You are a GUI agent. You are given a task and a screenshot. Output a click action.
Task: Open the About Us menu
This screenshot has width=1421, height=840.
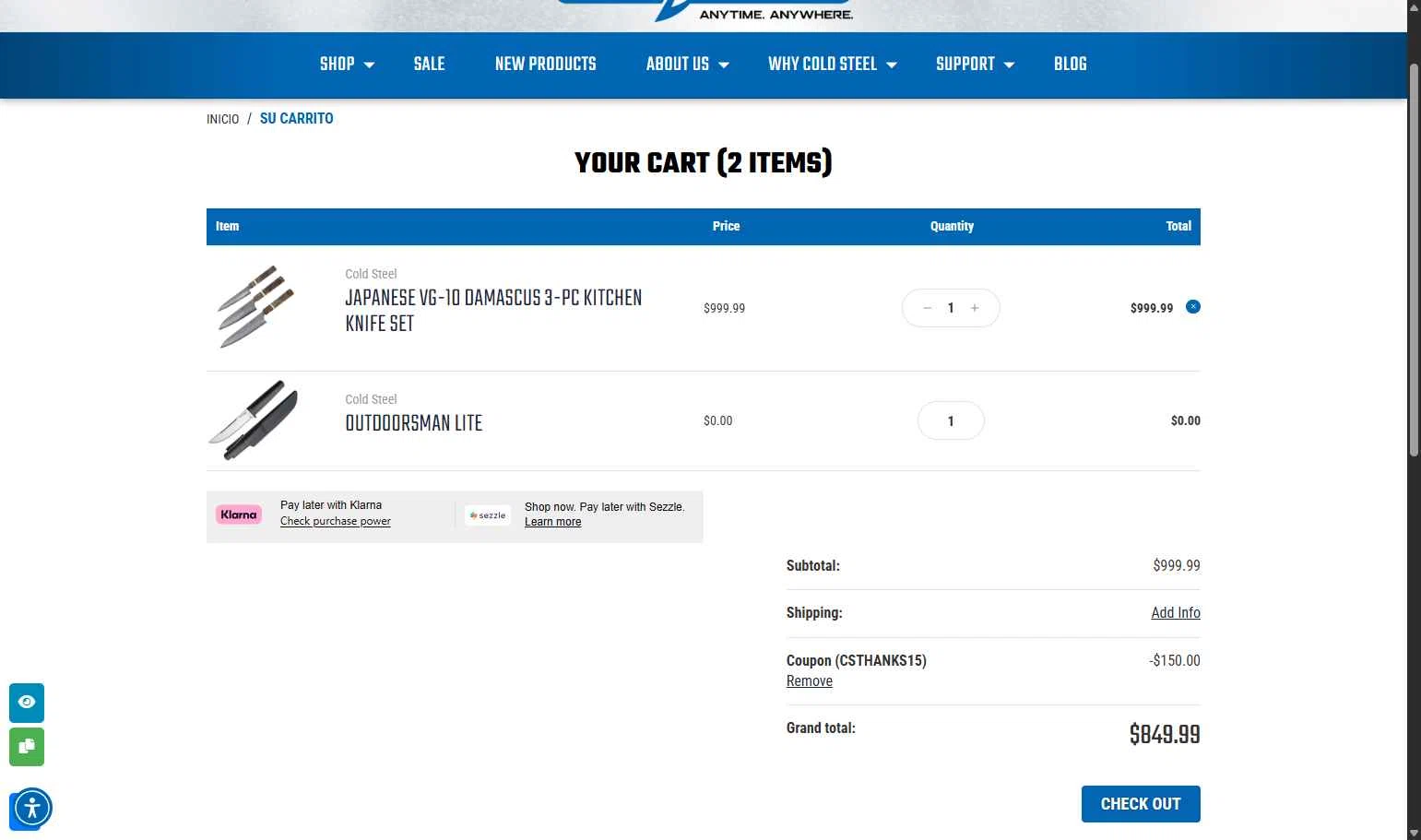tap(678, 64)
